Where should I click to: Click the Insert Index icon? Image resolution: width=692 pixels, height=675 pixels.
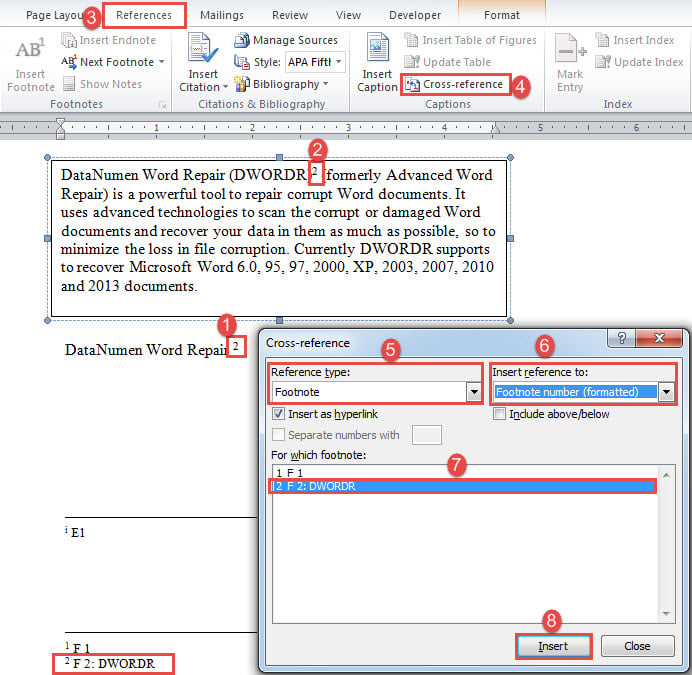click(x=602, y=40)
